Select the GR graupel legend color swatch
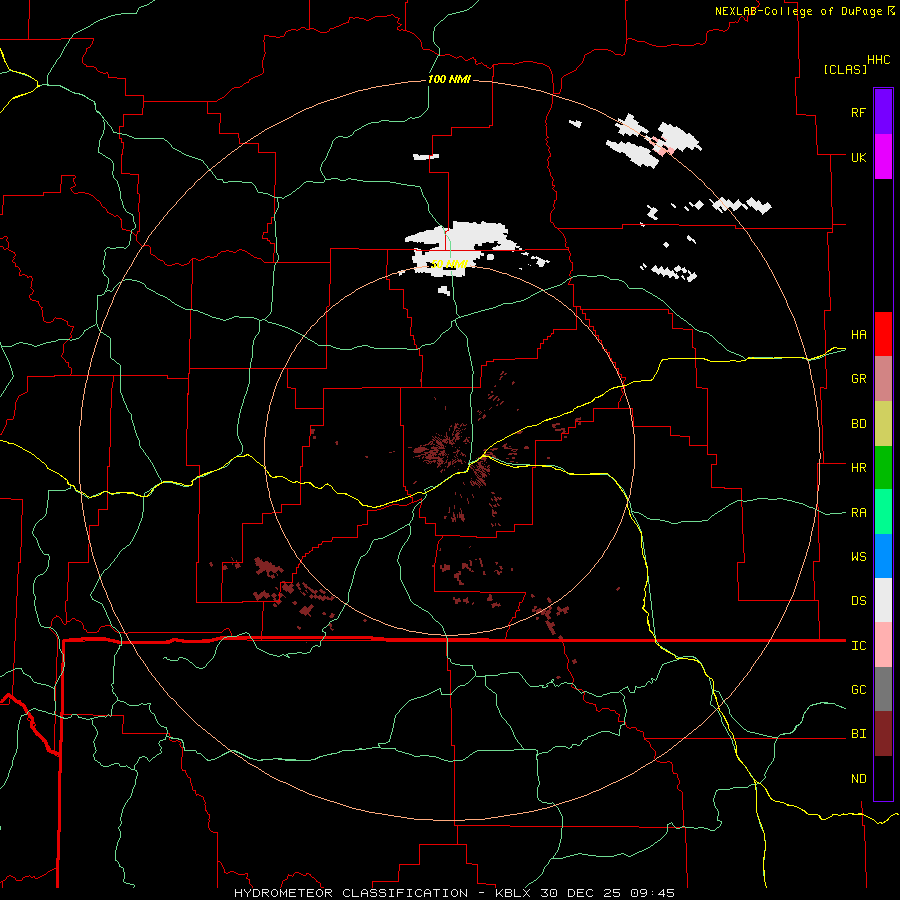 click(883, 378)
